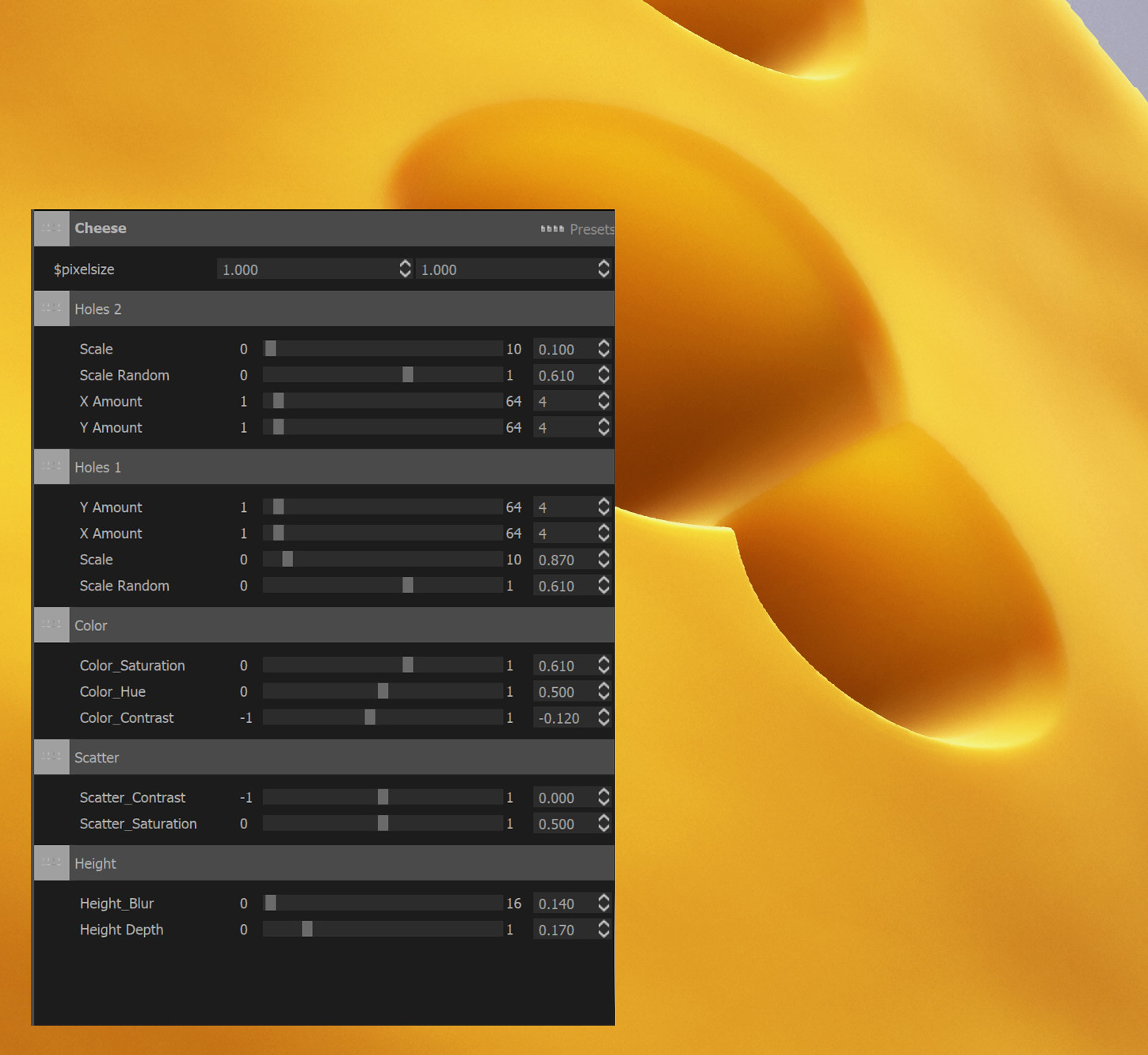Increase X Amount using its stepper arrow
The width and height of the screenshot is (1148, 1055).
coord(604,396)
